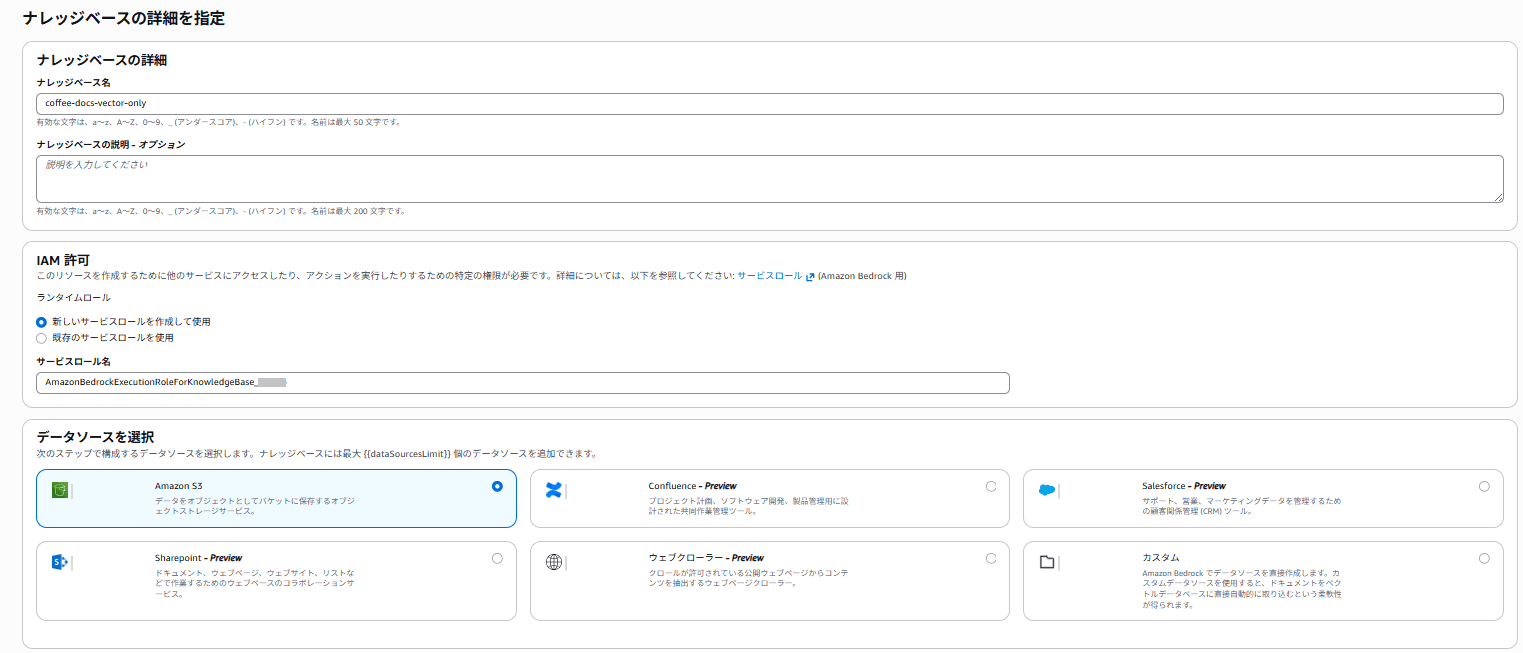Click the Amazon S3 bucket icon
1523x653 pixels.
tap(59, 490)
